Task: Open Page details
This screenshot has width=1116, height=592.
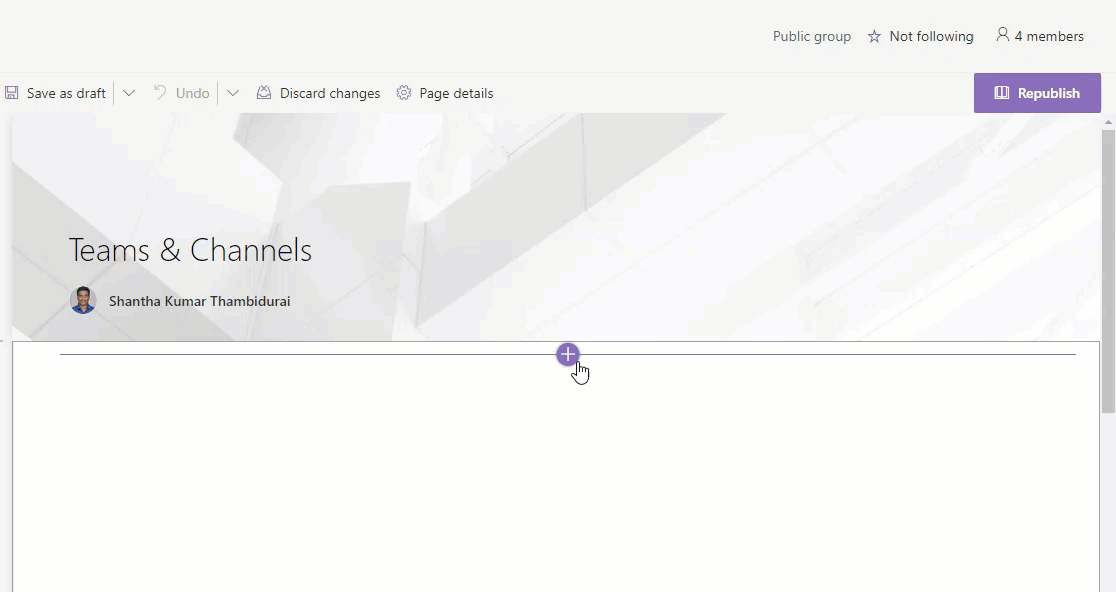Action: 445,93
